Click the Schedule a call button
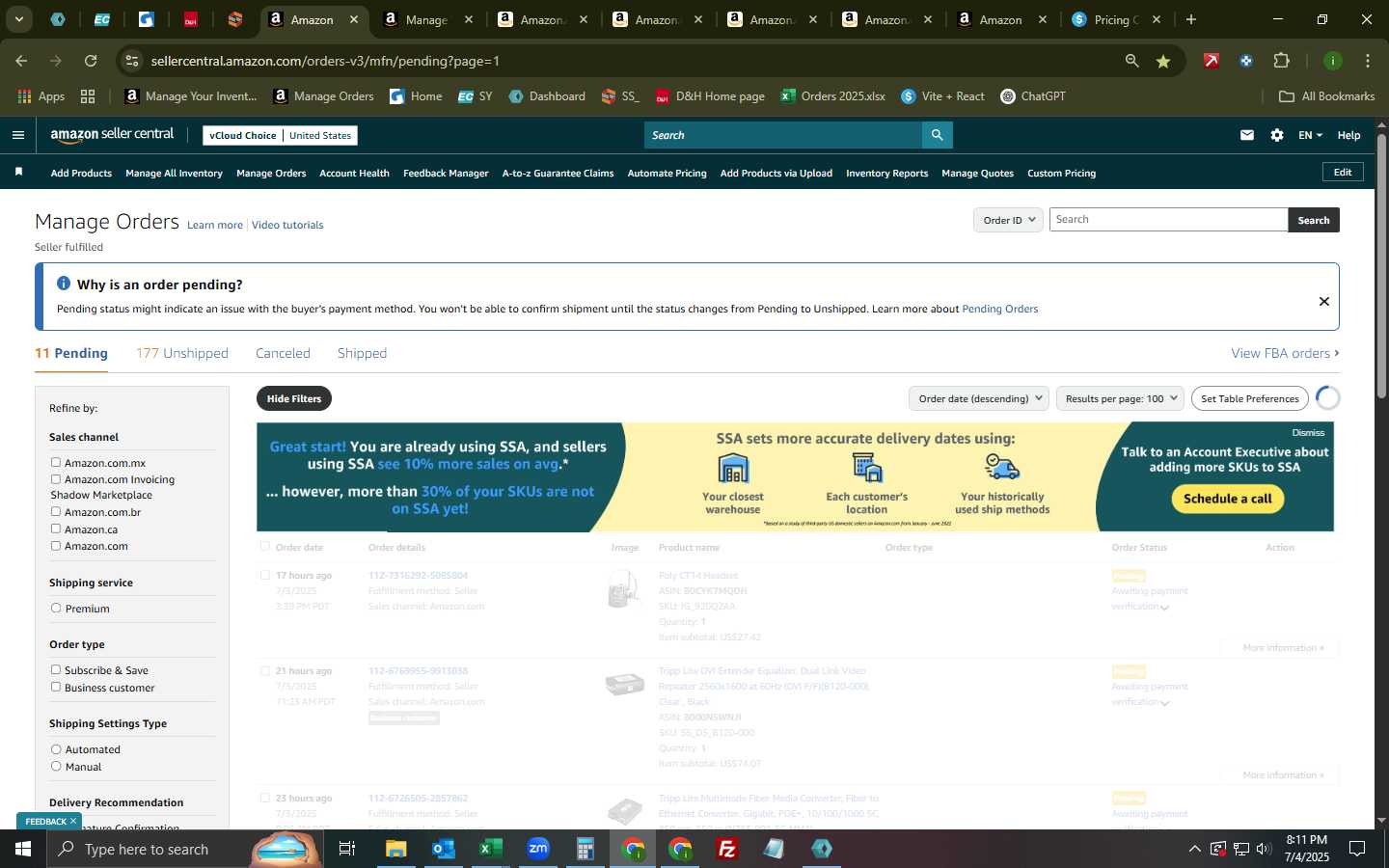This screenshot has height=868, width=1389. coord(1228,499)
